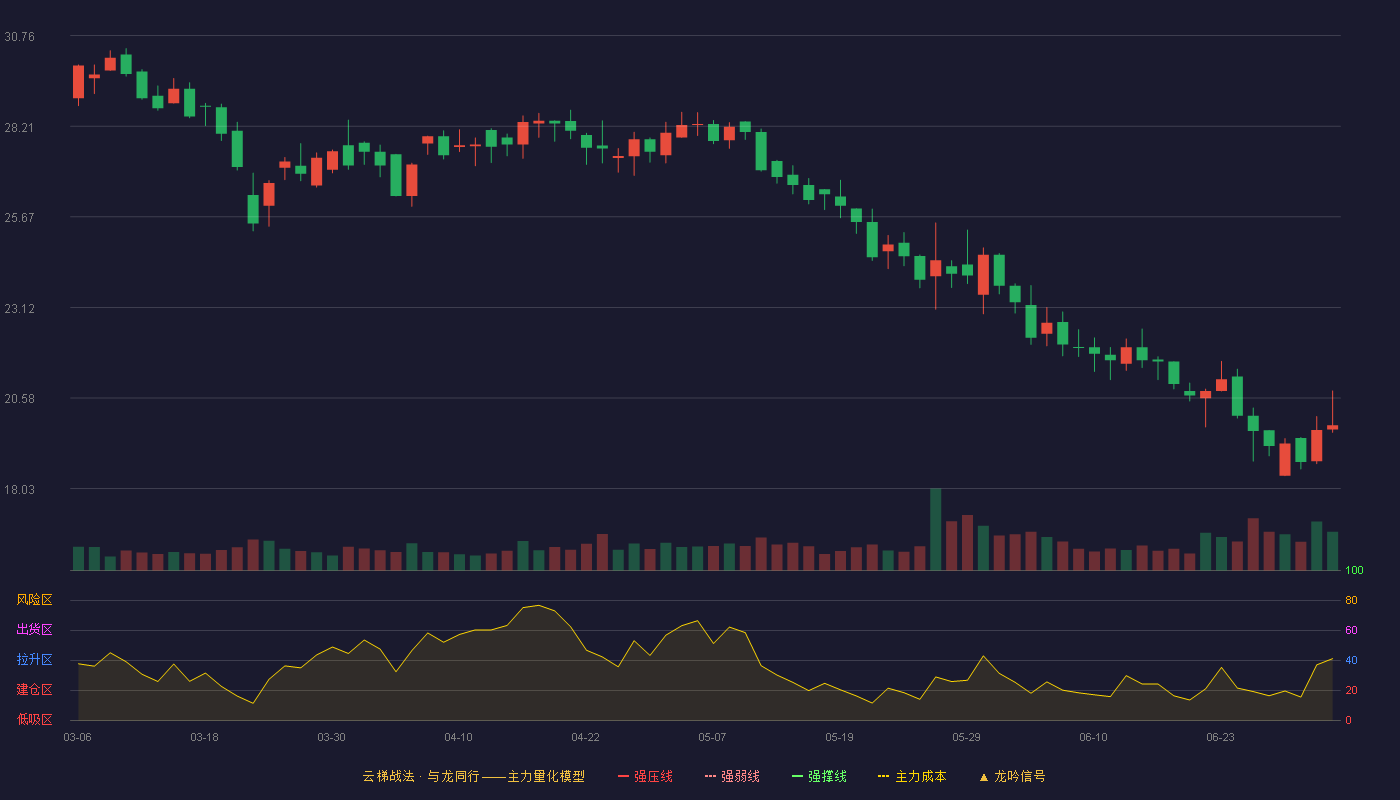Click the 03-18 date label
1400x800 pixels.
point(204,737)
